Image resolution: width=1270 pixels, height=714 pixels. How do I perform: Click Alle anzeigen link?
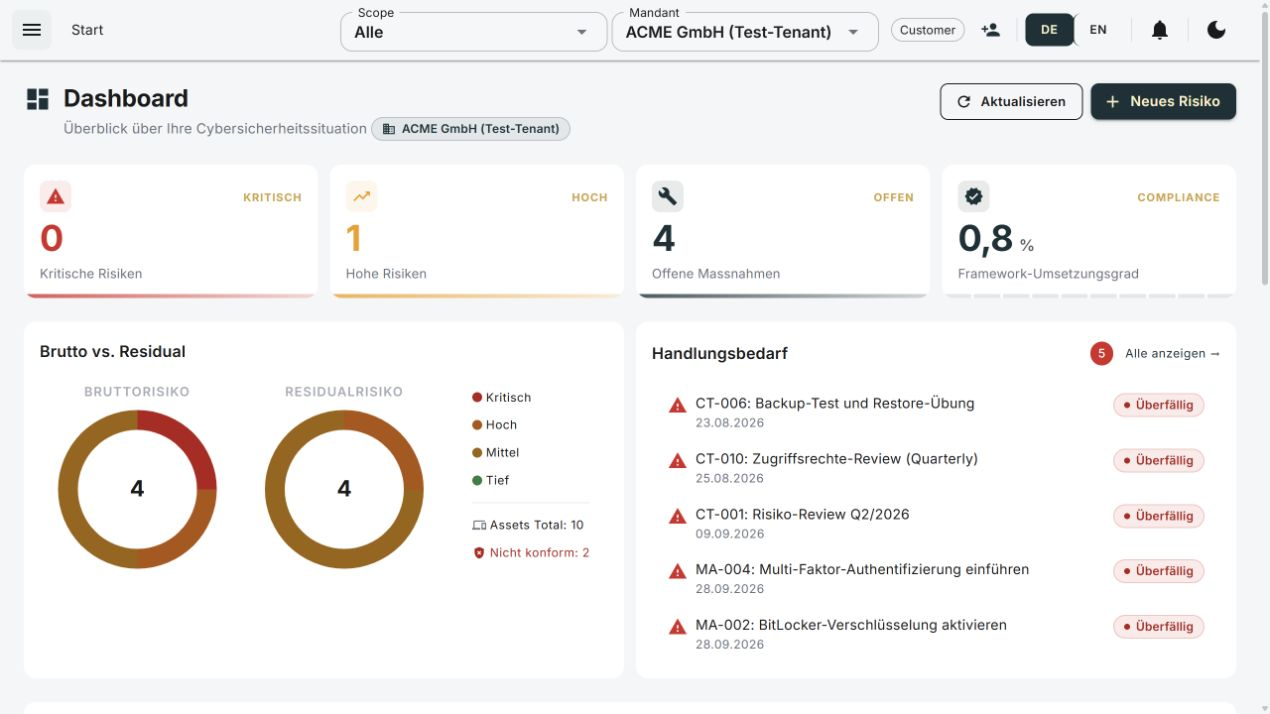[x=1172, y=354]
